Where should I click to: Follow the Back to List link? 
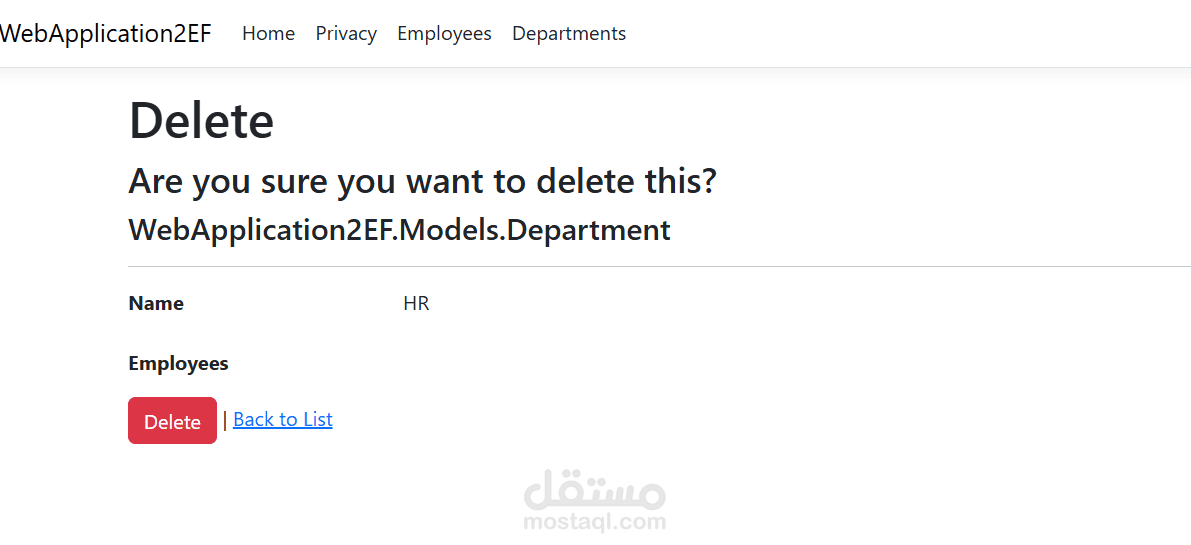[283, 419]
